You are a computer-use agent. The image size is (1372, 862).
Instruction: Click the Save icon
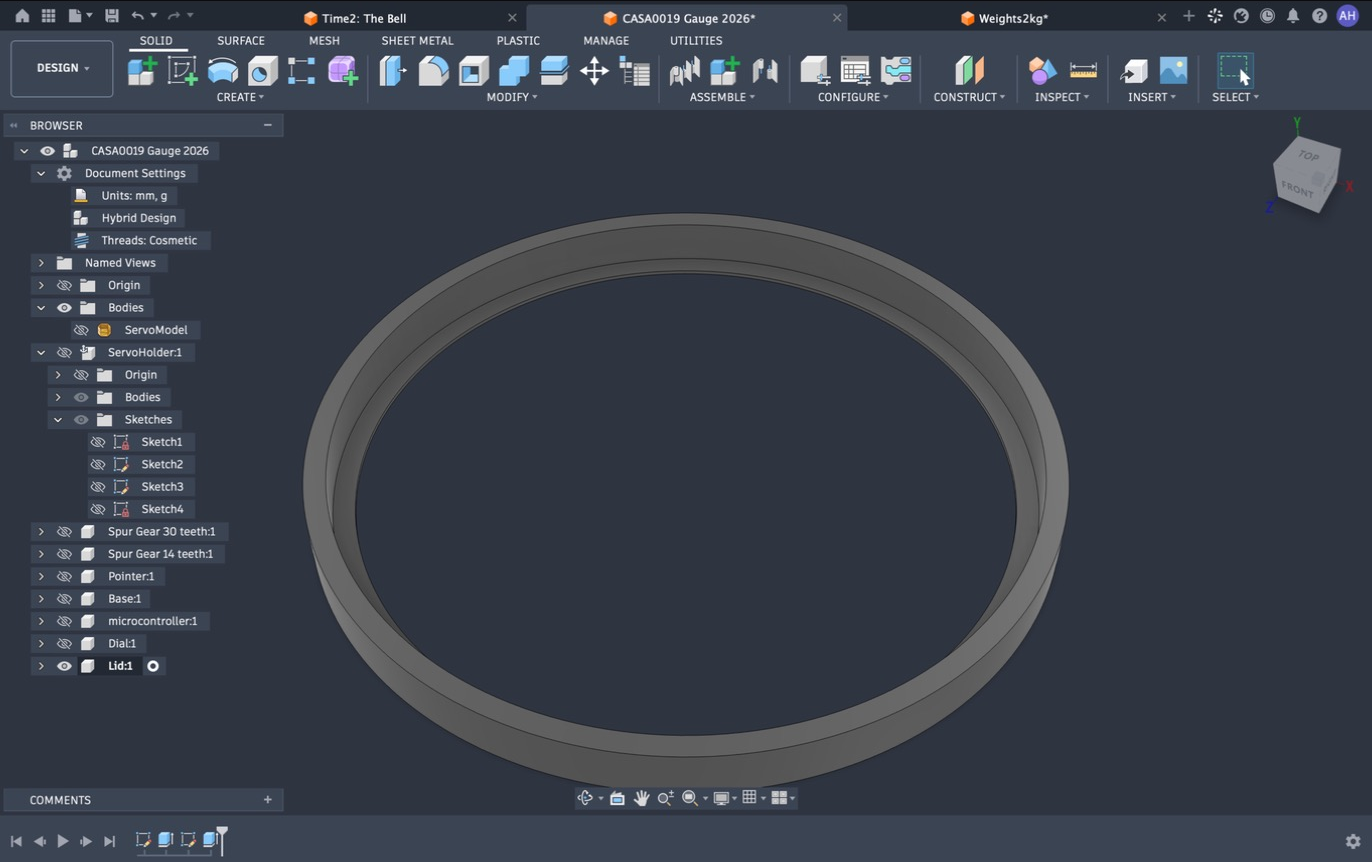111,16
